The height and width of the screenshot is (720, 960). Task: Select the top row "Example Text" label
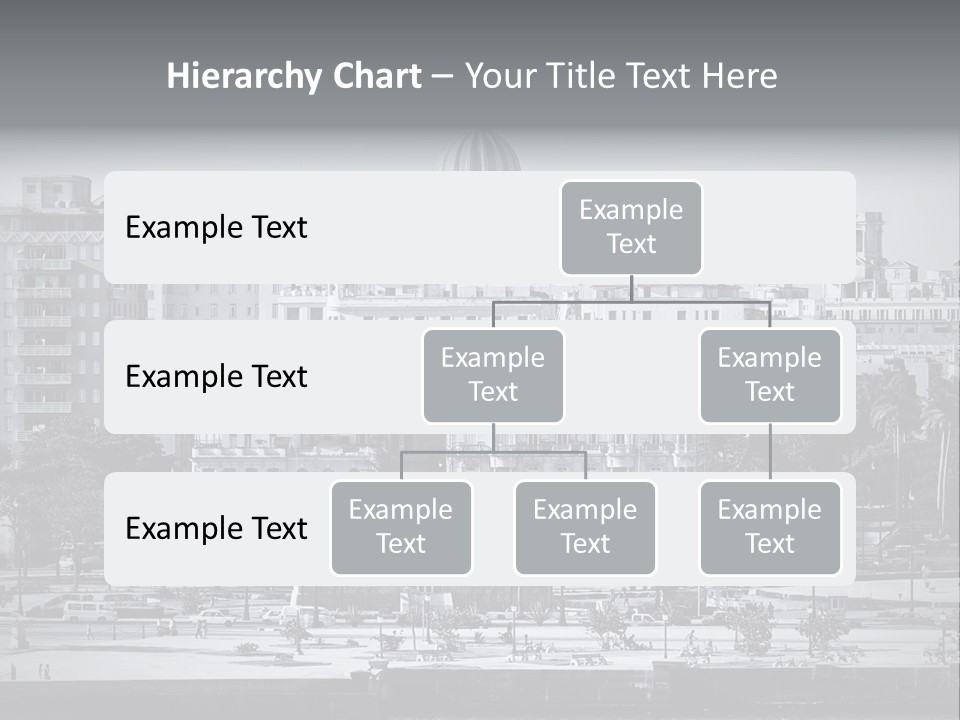tap(216, 227)
